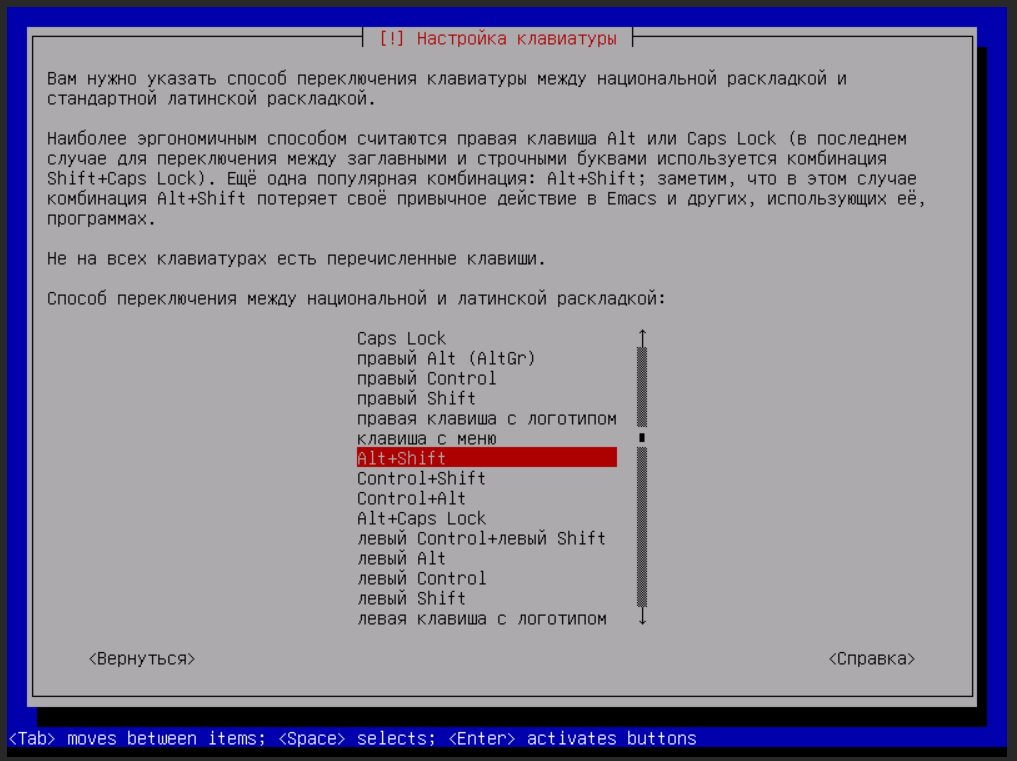
Task: Select the Caps Lock list option
Action: 402,339
